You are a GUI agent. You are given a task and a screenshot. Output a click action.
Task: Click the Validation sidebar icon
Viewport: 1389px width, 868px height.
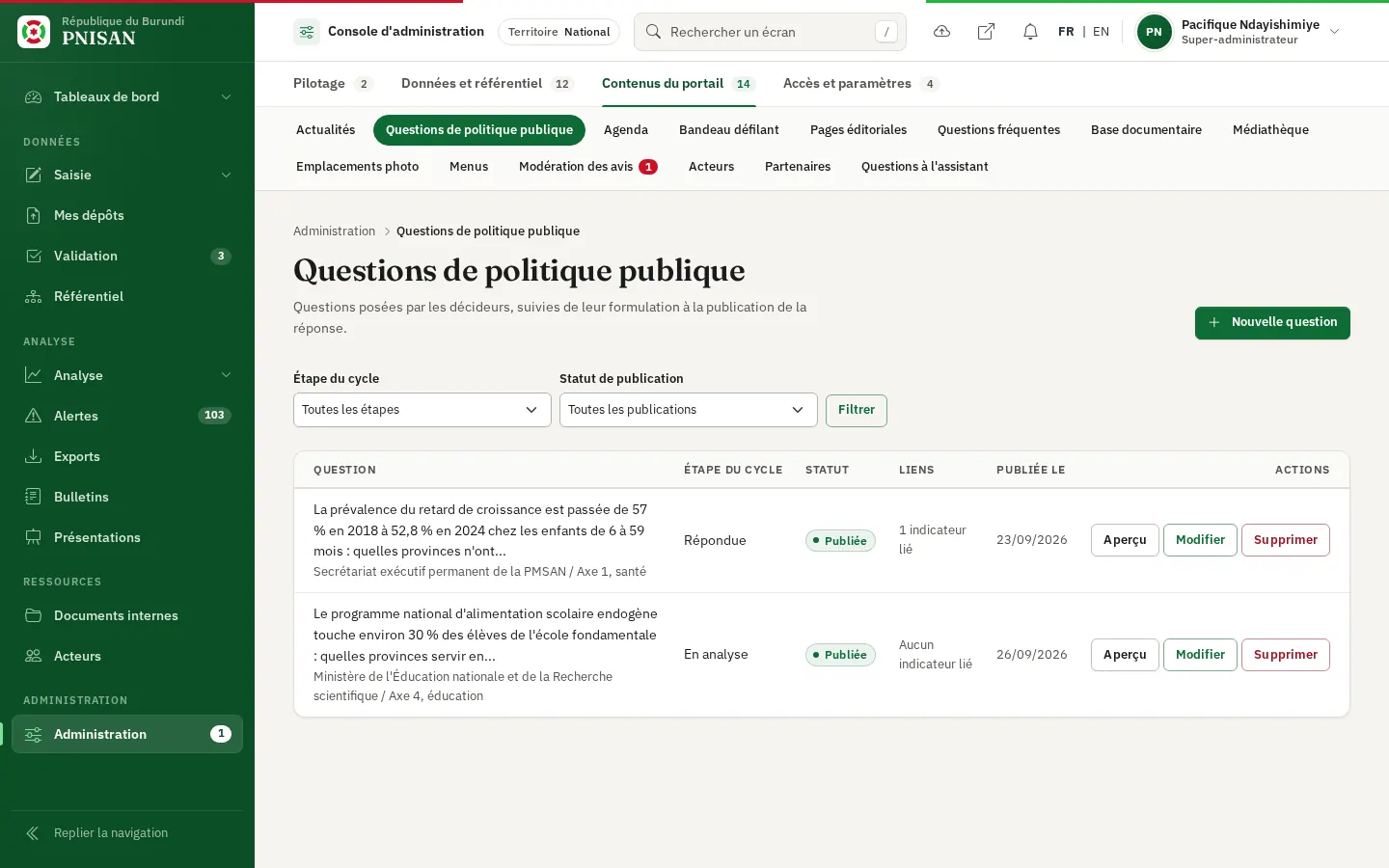pyautogui.click(x=34, y=256)
